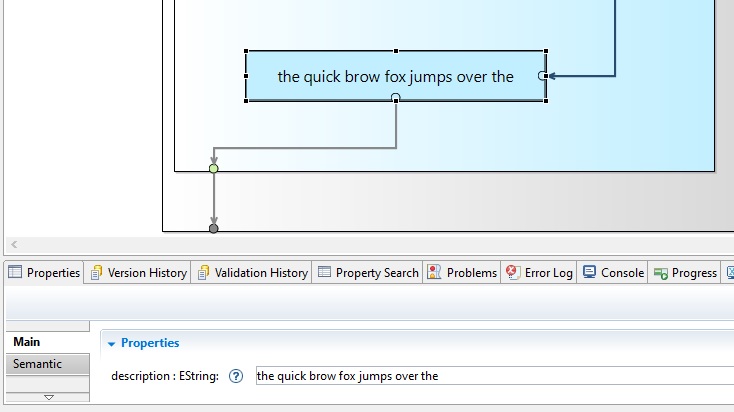Click the Problems tab icon
The width and height of the screenshot is (734, 412).
[434, 272]
